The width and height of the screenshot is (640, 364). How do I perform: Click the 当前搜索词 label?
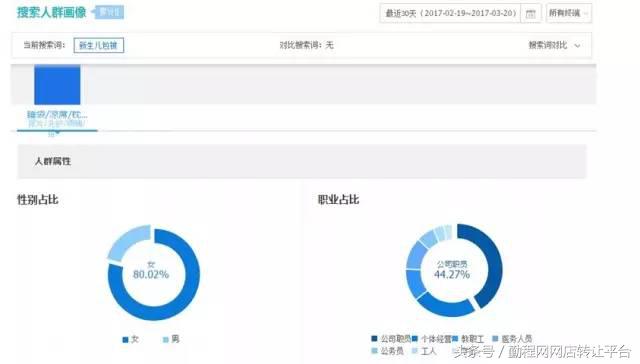click(44, 45)
